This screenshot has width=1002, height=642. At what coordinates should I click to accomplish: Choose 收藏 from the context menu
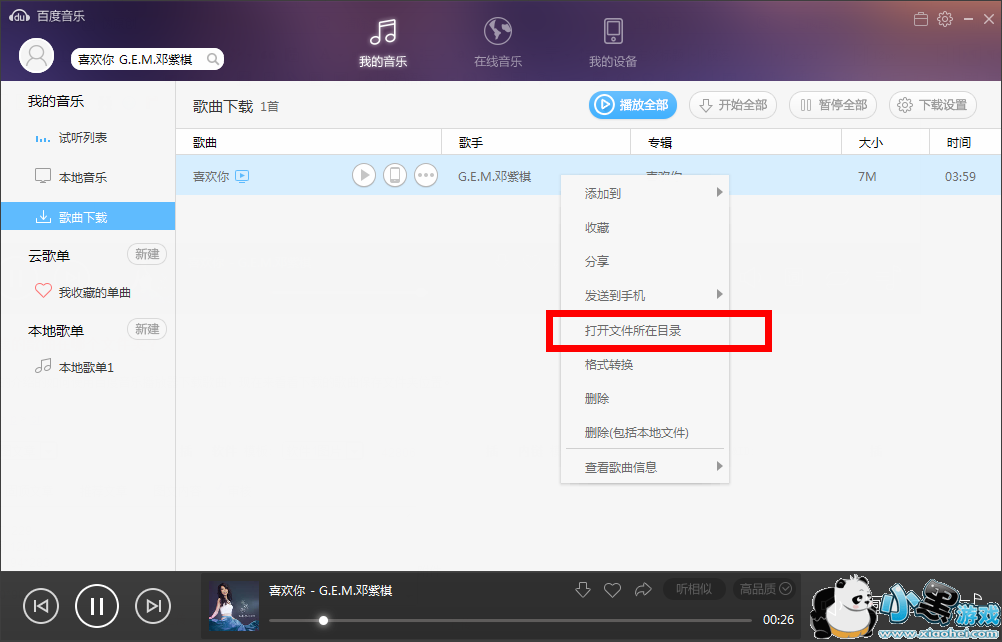[645, 227]
